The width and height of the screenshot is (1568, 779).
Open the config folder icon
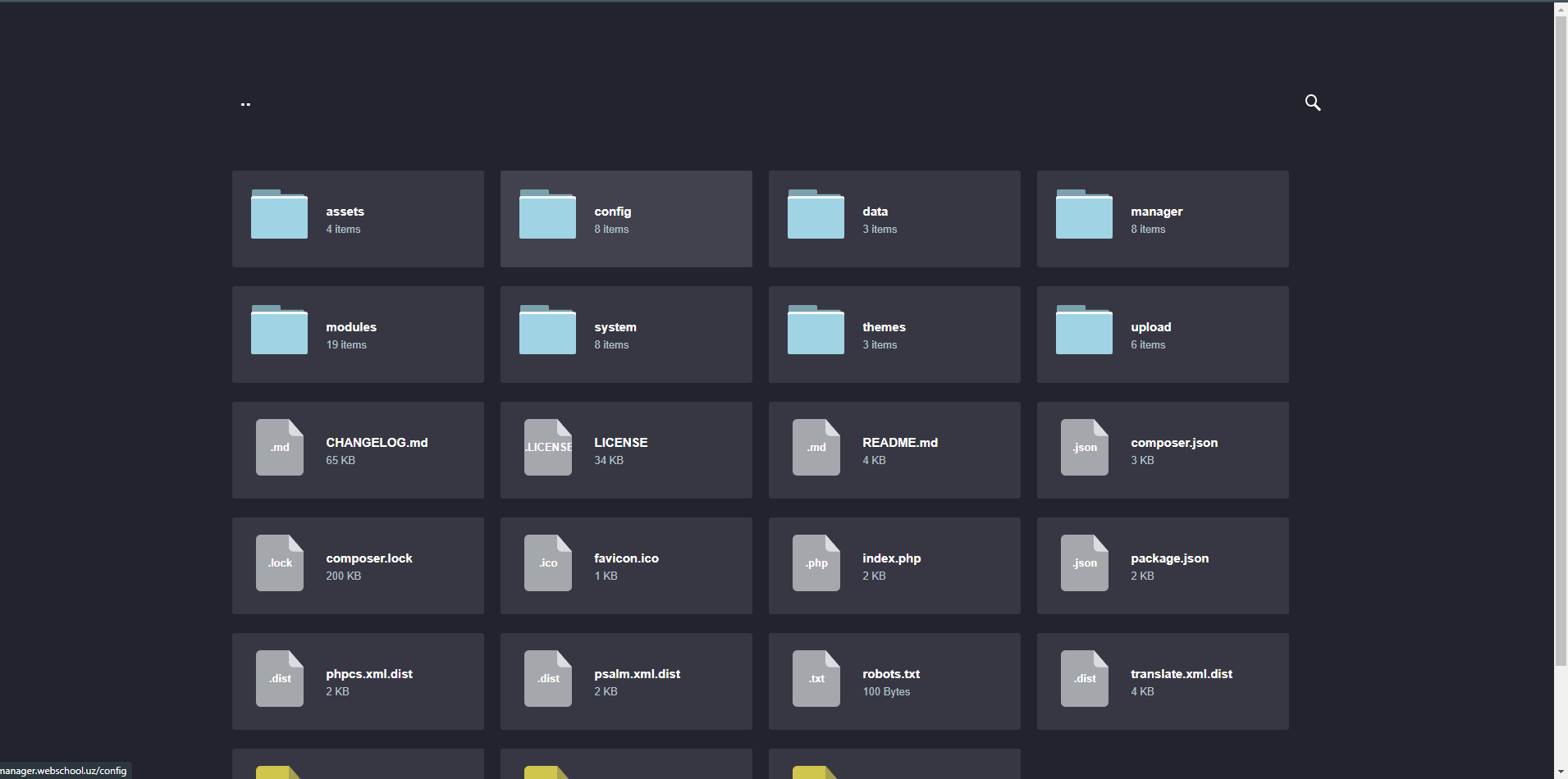(547, 215)
